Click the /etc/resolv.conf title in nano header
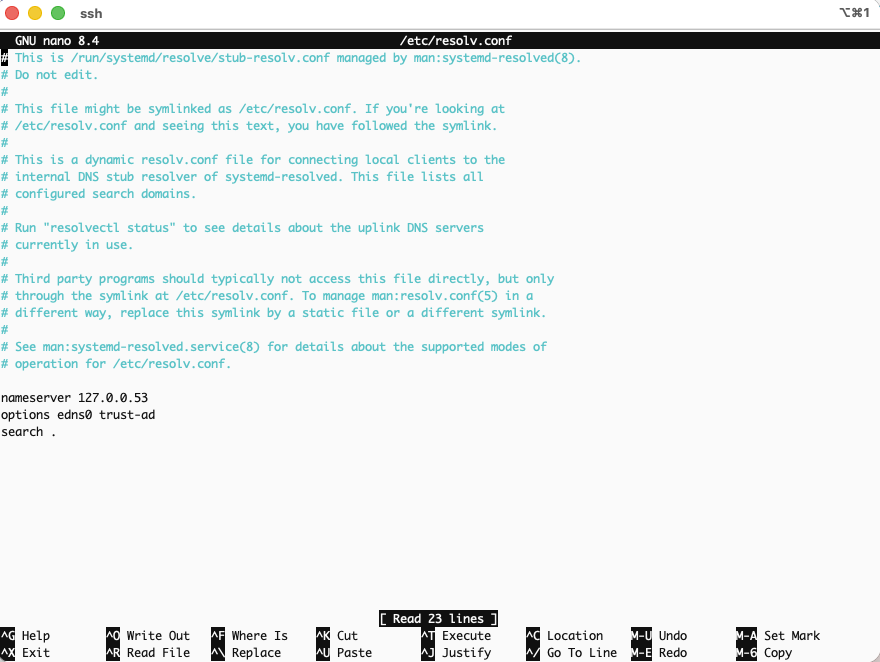The width and height of the screenshot is (880, 662). pyautogui.click(x=455, y=41)
